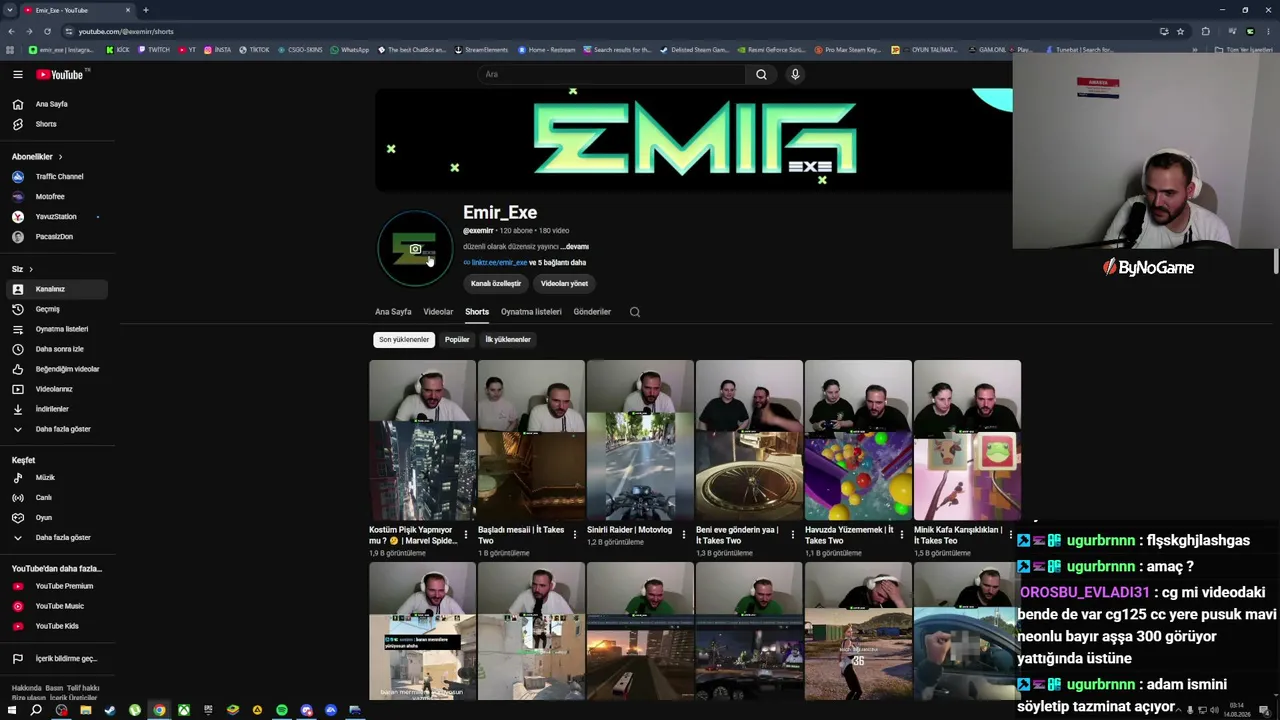Select Son yüklenenler filter chip
Viewport: 1280px width, 720px height.
[404, 340]
